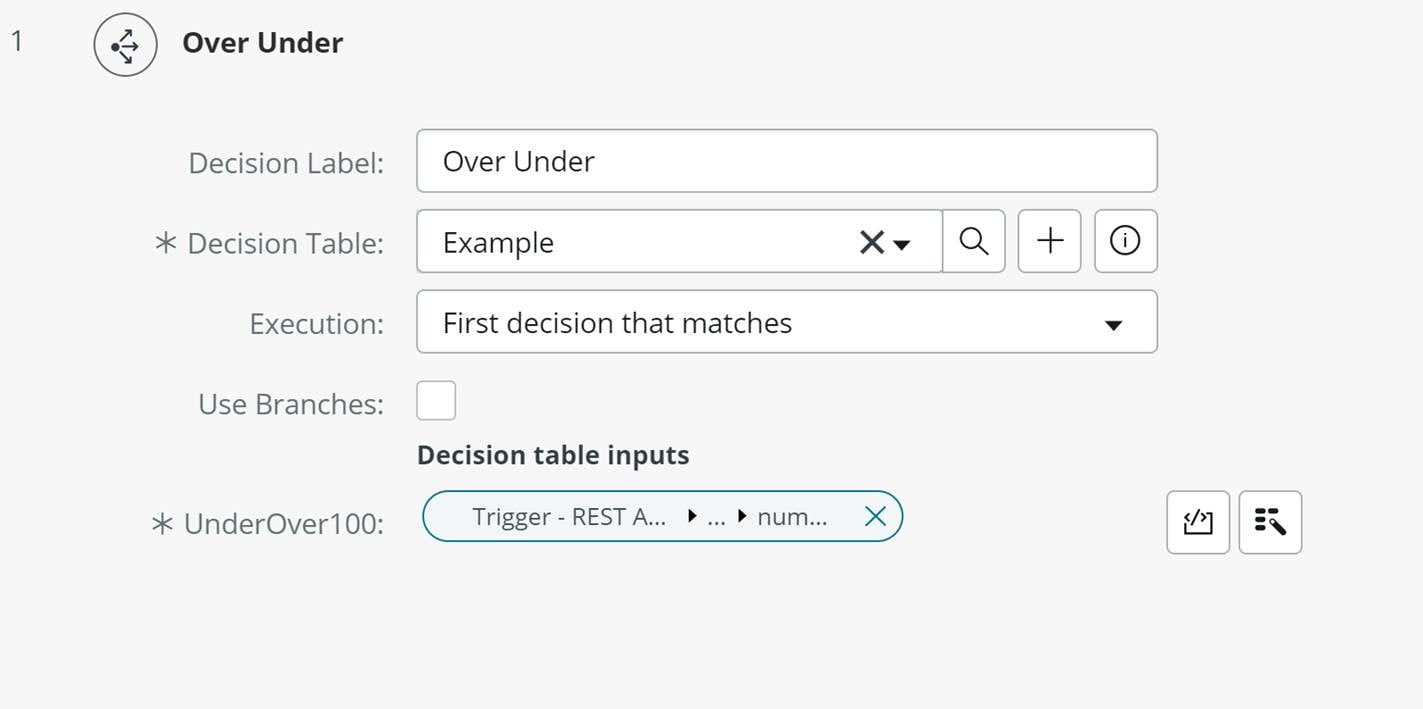Click the Decision table inputs heading
The width and height of the screenshot is (1423, 709).
[x=553, y=456]
